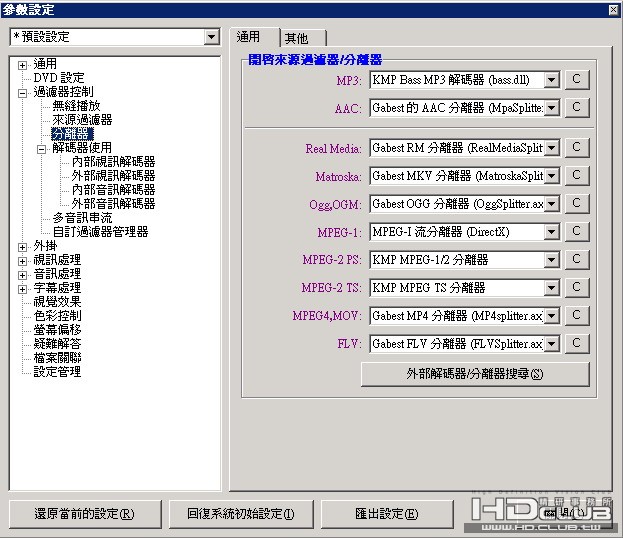Open the MP3 decoder dropdown
This screenshot has width=623, height=538.
point(551,80)
